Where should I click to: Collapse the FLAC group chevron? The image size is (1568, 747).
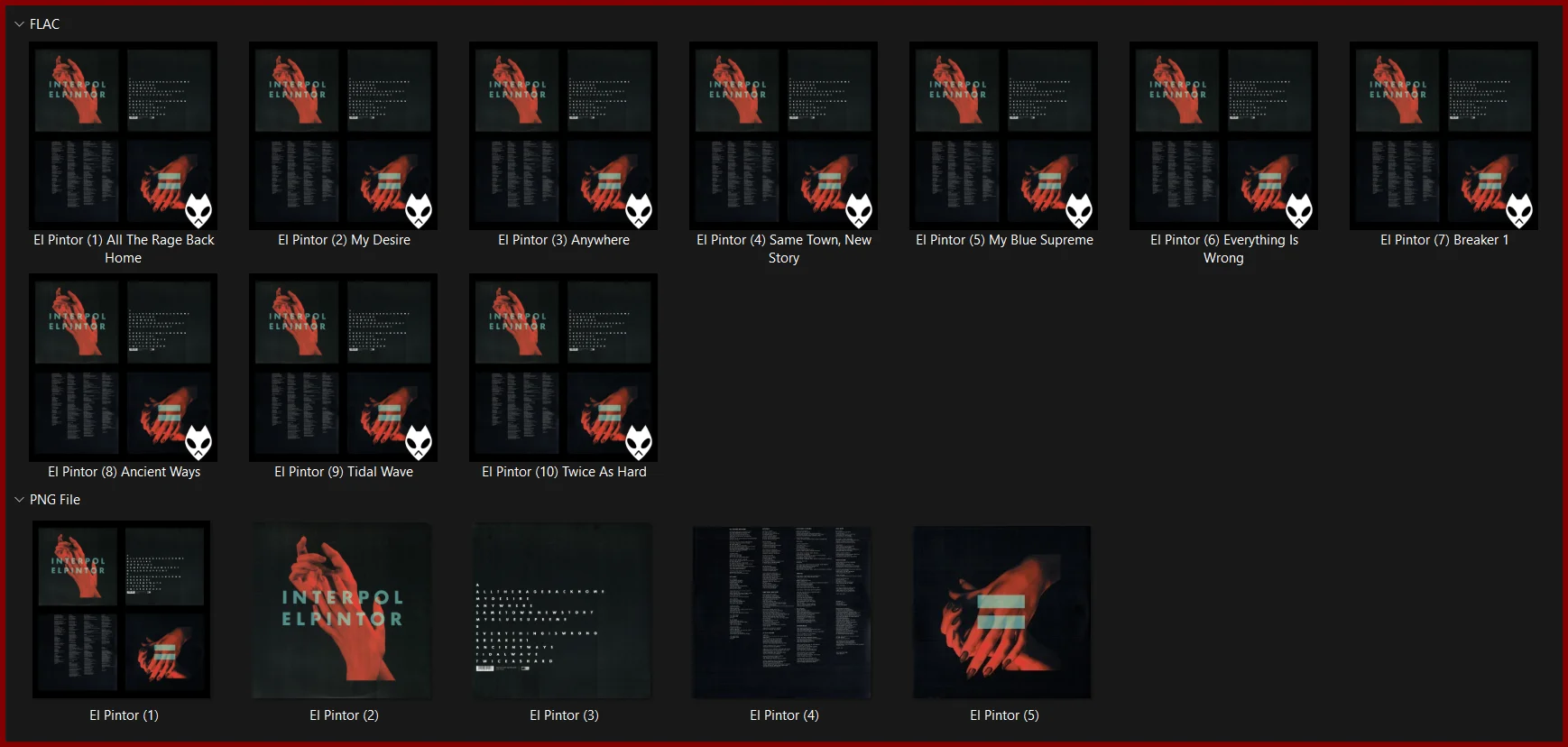click(19, 24)
